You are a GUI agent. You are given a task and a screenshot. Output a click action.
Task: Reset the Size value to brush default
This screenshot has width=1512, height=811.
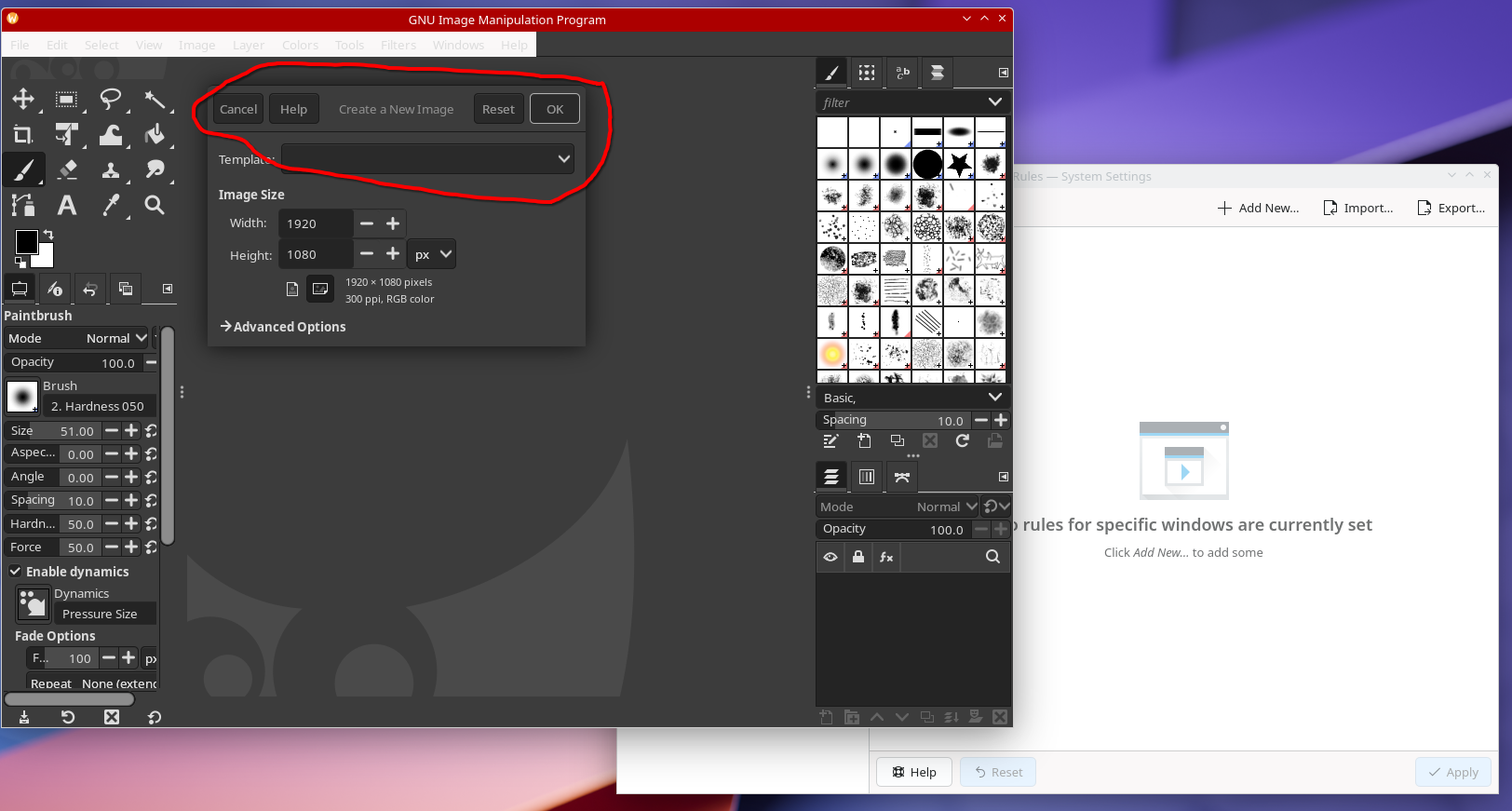(x=151, y=431)
